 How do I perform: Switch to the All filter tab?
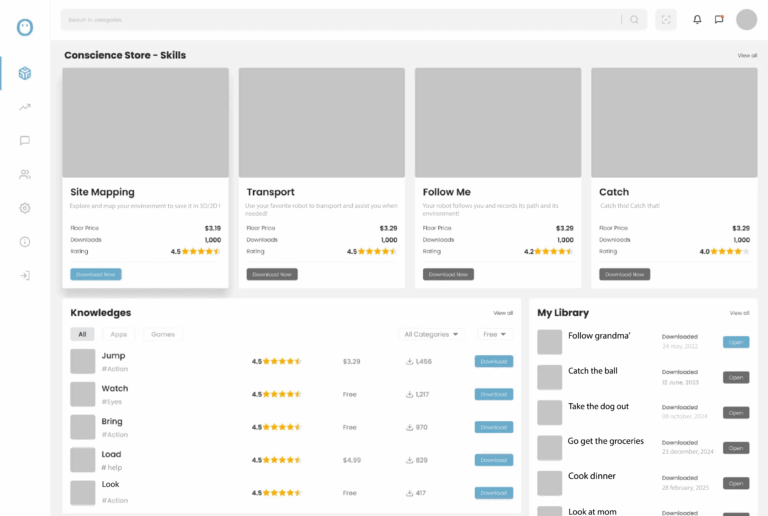[x=82, y=334]
